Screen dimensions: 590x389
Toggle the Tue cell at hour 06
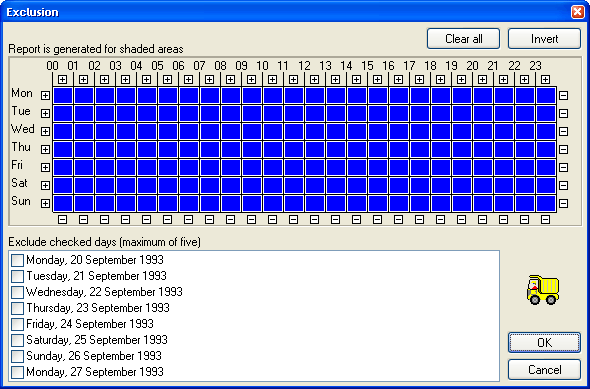click(189, 113)
